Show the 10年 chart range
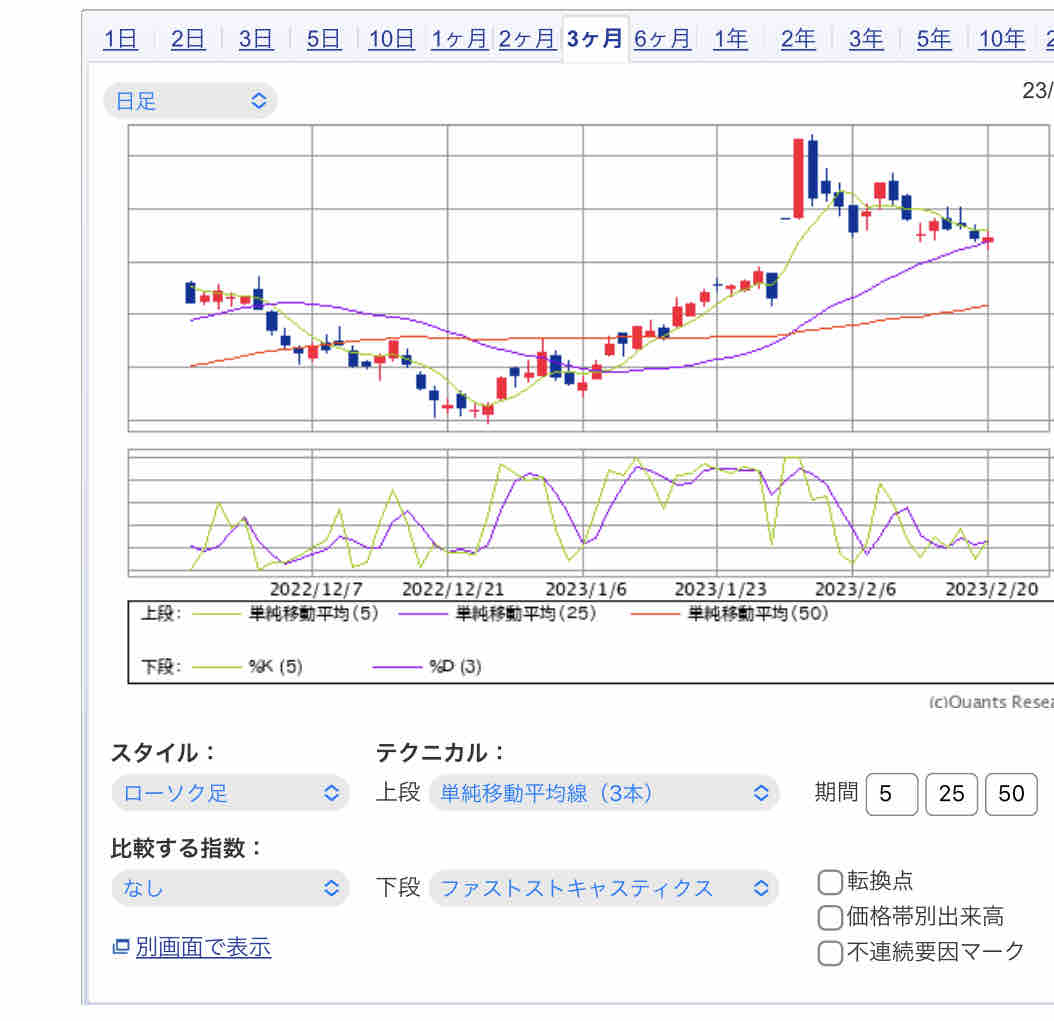The image size is (1054, 1021). (1002, 39)
